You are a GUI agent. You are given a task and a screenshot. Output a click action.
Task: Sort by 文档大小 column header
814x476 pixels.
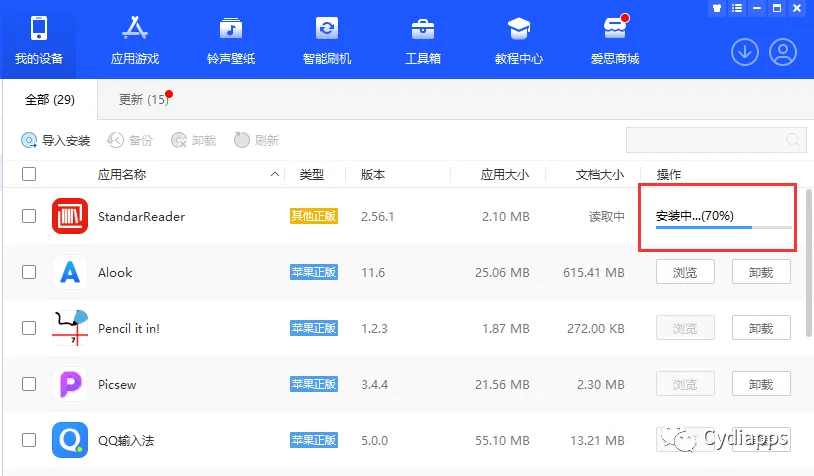coord(600,174)
